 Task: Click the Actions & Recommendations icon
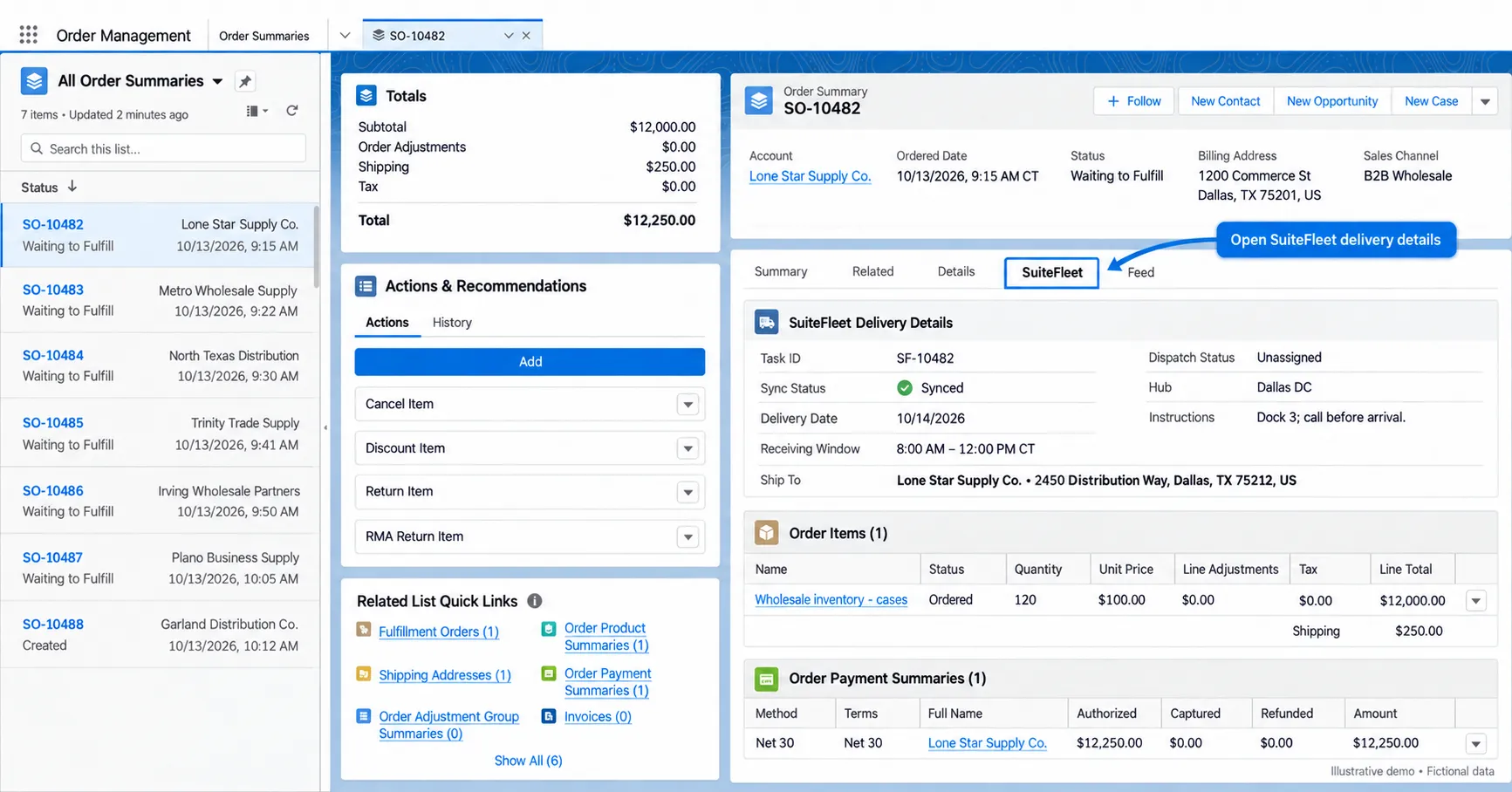366,286
